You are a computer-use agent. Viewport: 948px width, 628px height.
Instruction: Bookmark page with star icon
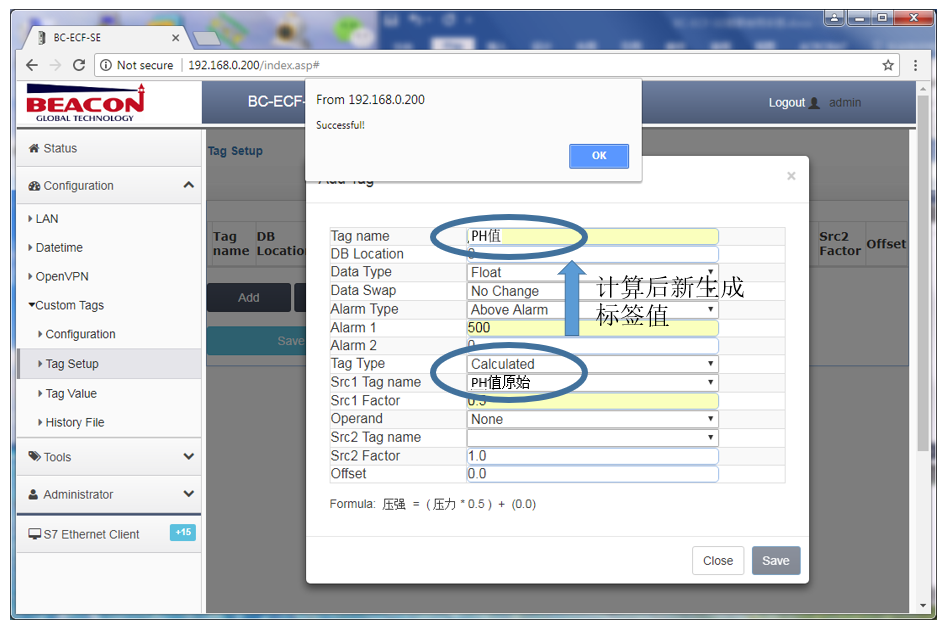tap(887, 65)
